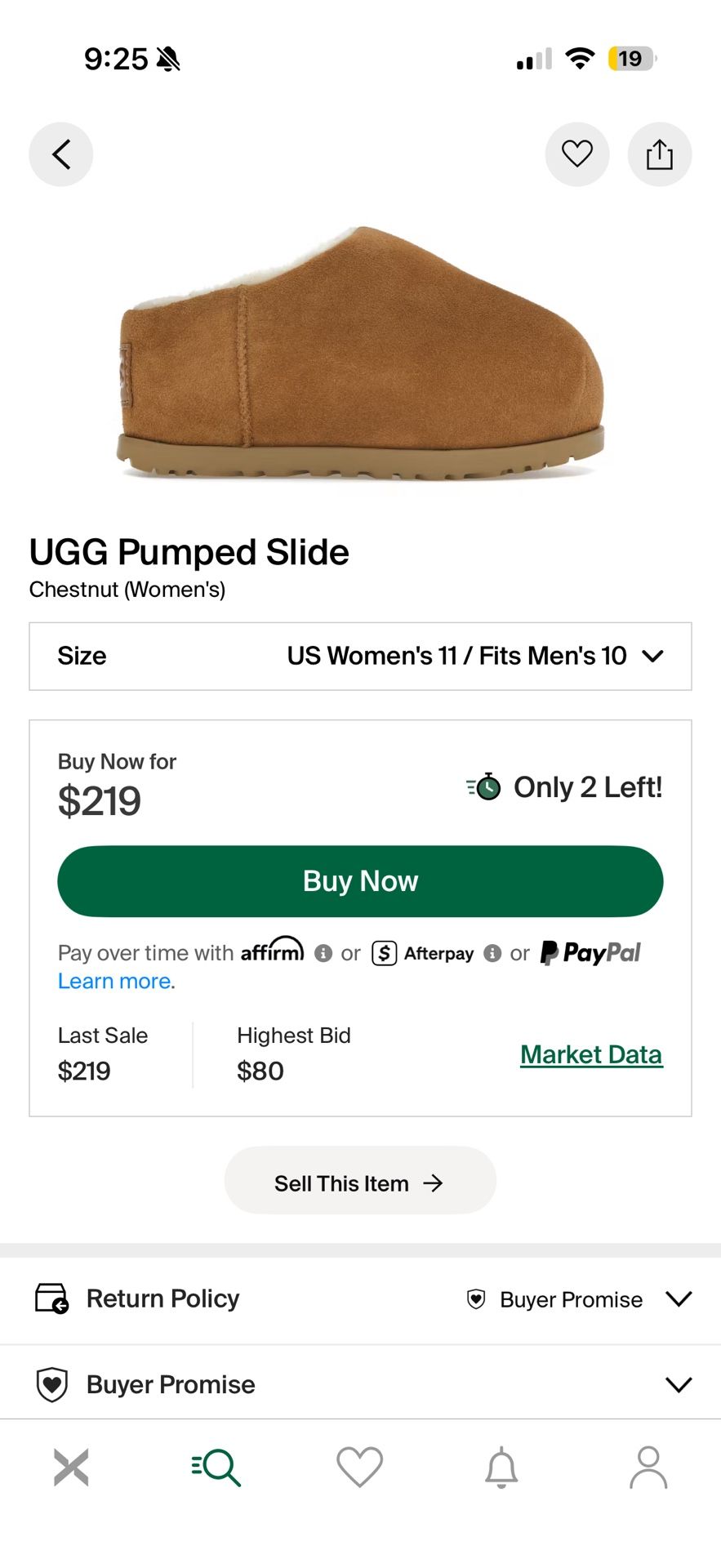This screenshot has height=1568, width=721.
Task: Tap the Only 2 Left timer icon
Action: pyautogui.click(x=484, y=786)
